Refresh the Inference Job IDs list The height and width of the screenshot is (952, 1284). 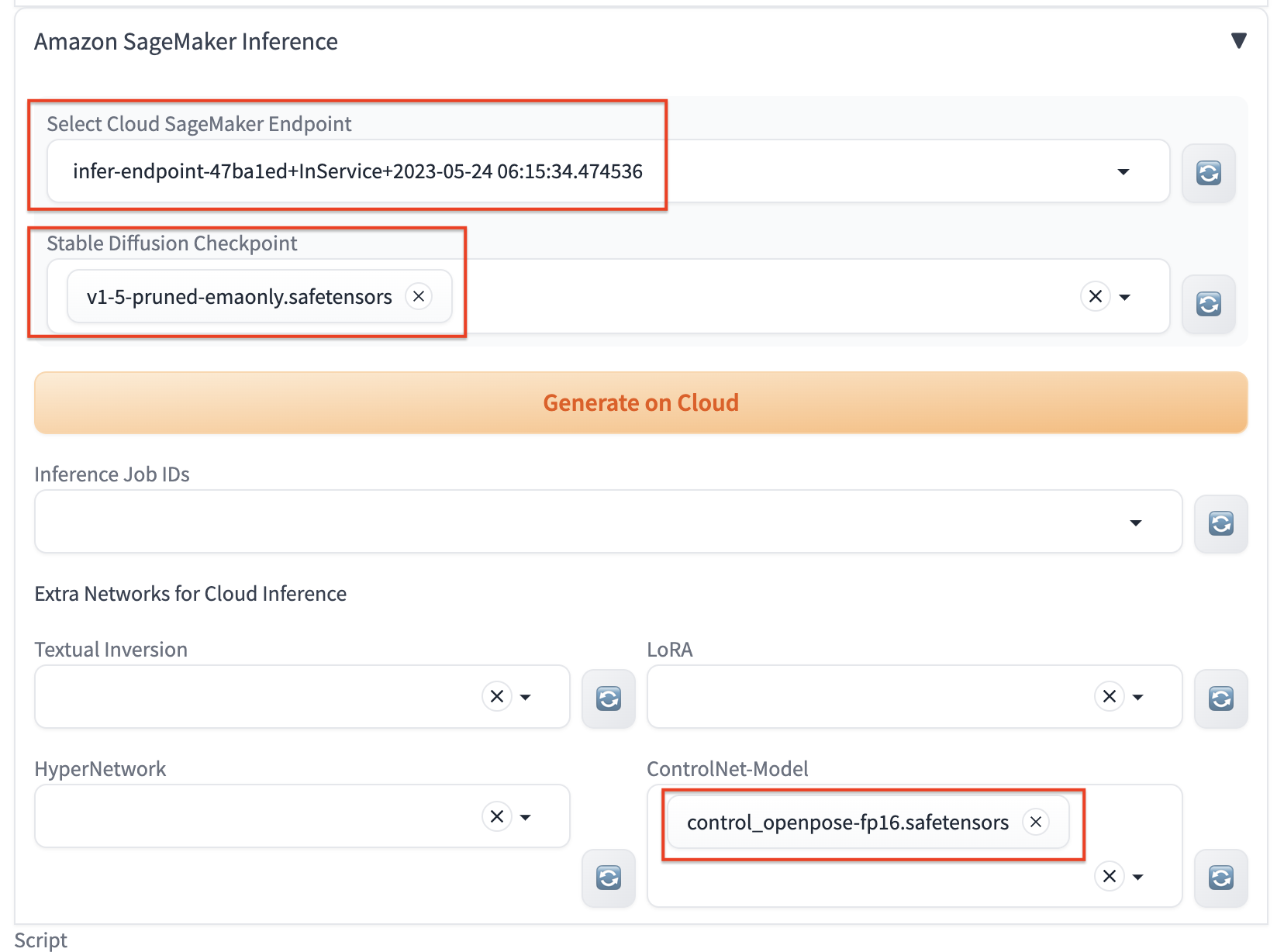pos(1220,523)
